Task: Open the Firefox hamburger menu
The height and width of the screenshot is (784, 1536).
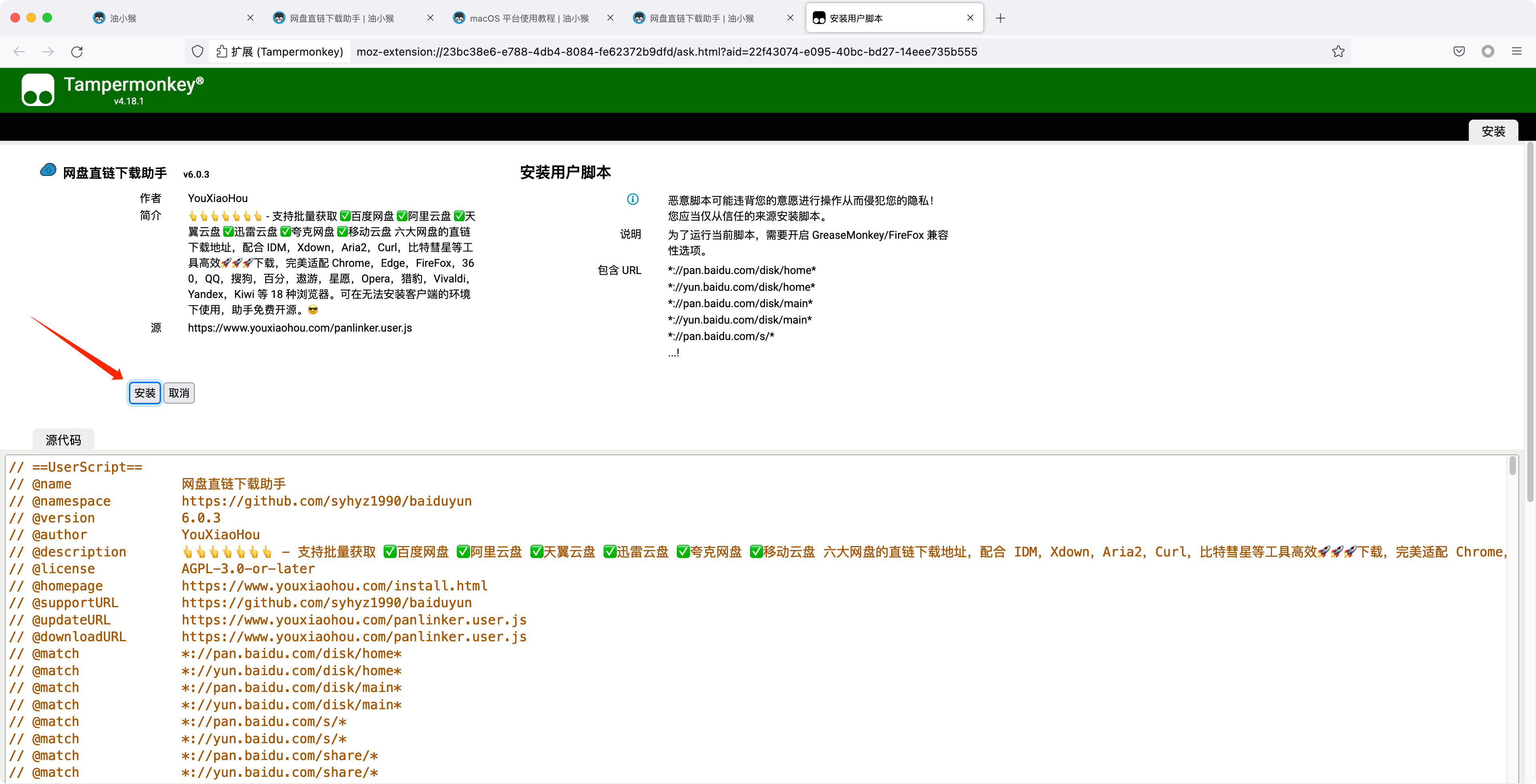Action: 1516,52
